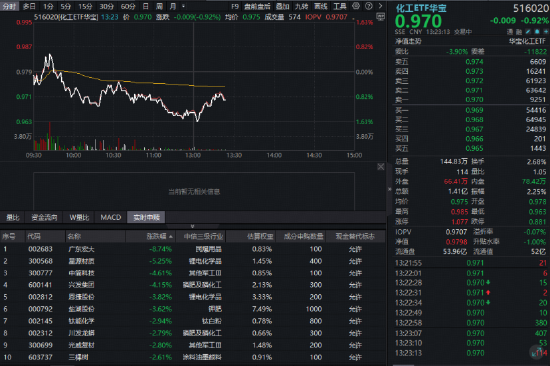Select row with code 603737

pyautogui.click(x=193, y=357)
